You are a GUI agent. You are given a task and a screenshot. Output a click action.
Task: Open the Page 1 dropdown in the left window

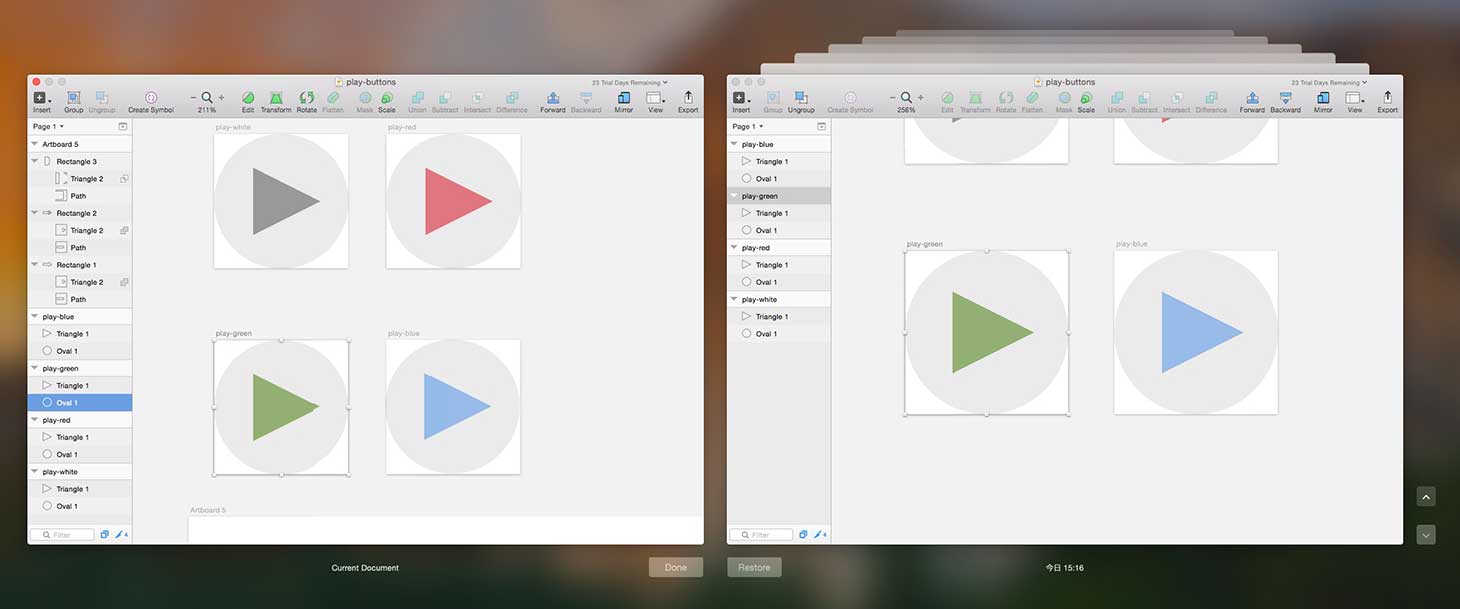pyautogui.click(x=48, y=127)
